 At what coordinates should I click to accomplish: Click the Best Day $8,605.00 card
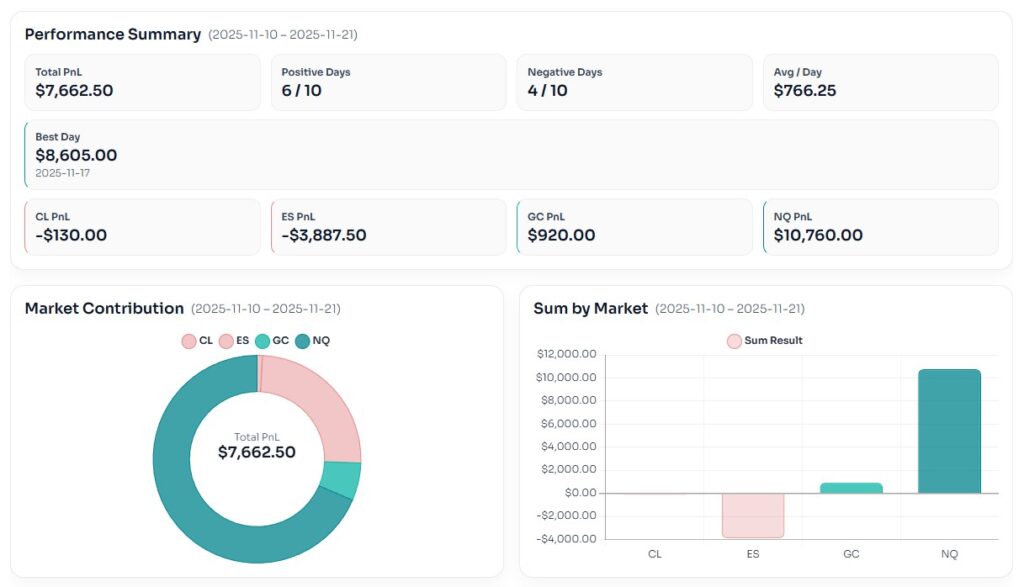coord(511,155)
